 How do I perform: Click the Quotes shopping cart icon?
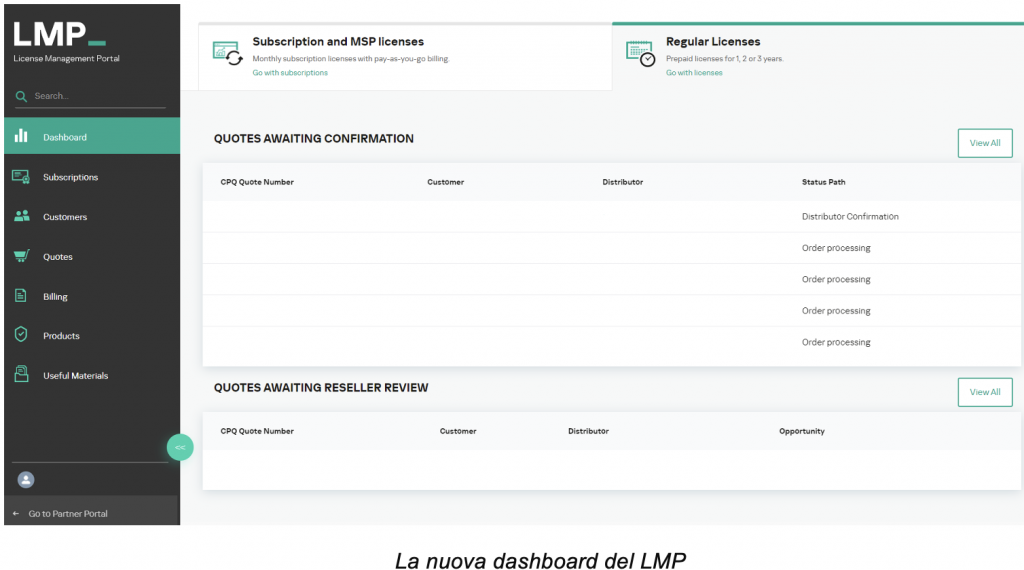pyautogui.click(x=21, y=256)
